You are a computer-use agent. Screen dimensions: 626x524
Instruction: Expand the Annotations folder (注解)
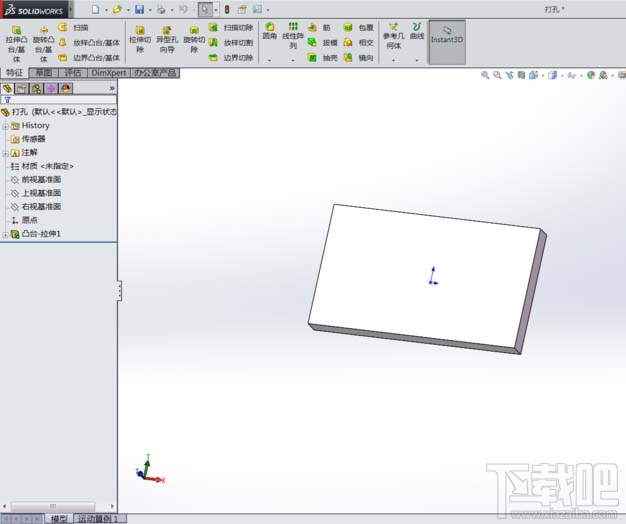(x=5, y=153)
